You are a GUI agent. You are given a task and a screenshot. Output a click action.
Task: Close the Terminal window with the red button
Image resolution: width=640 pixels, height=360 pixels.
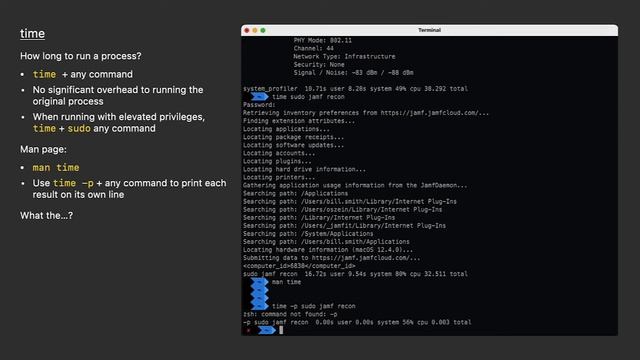pos(247,30)
